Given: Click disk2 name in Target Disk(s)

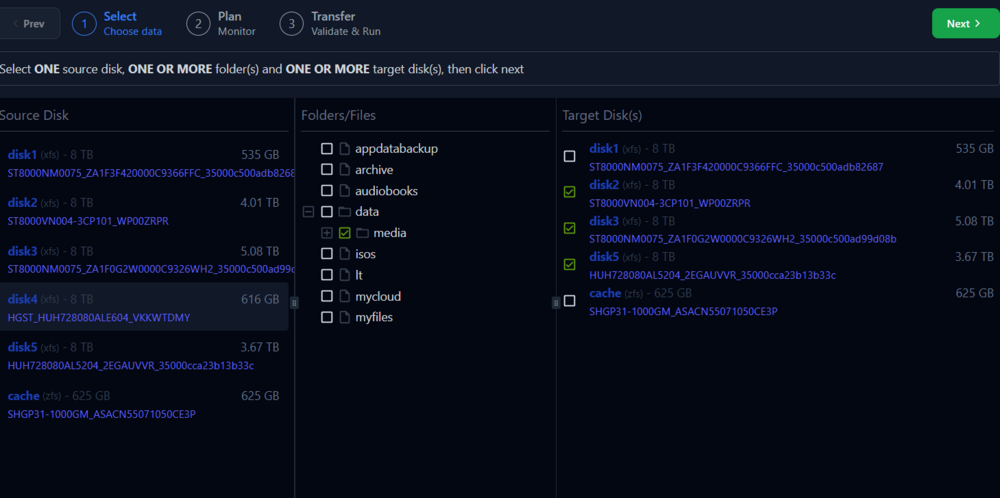Looking at the screenshot, I should pos(604,184).
